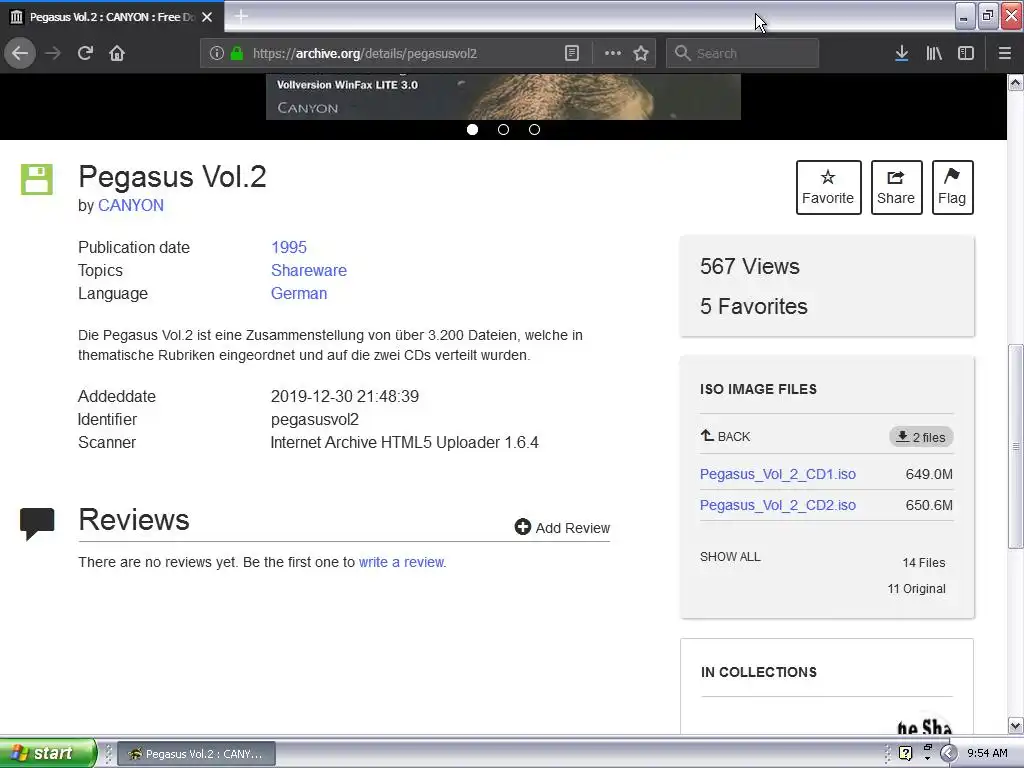Show site information icon in address bar
Screen dimensions: 1024x768
click(x=217, y=53)
